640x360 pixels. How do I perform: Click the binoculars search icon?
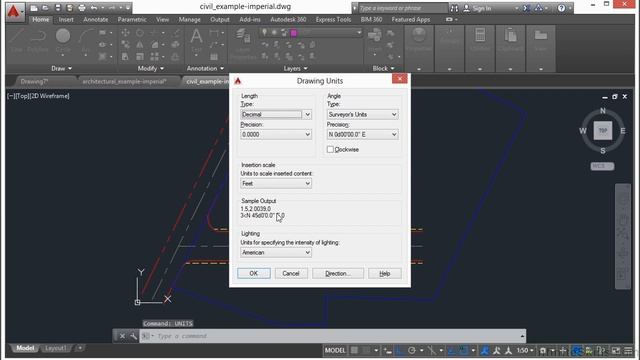454,8
